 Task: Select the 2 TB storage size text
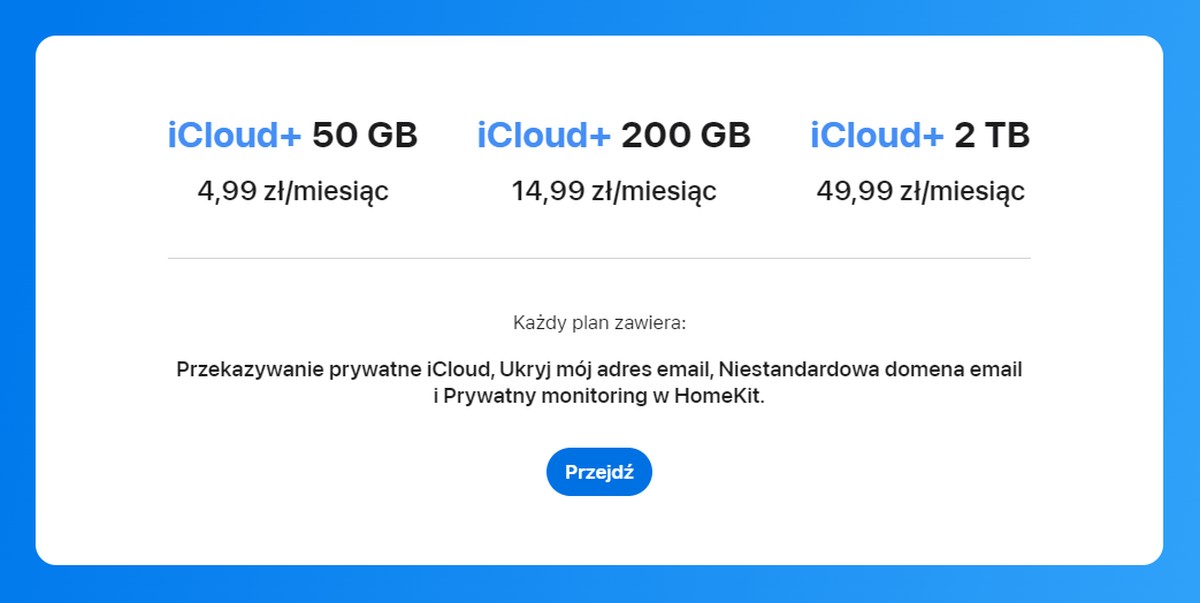point(992,135)
